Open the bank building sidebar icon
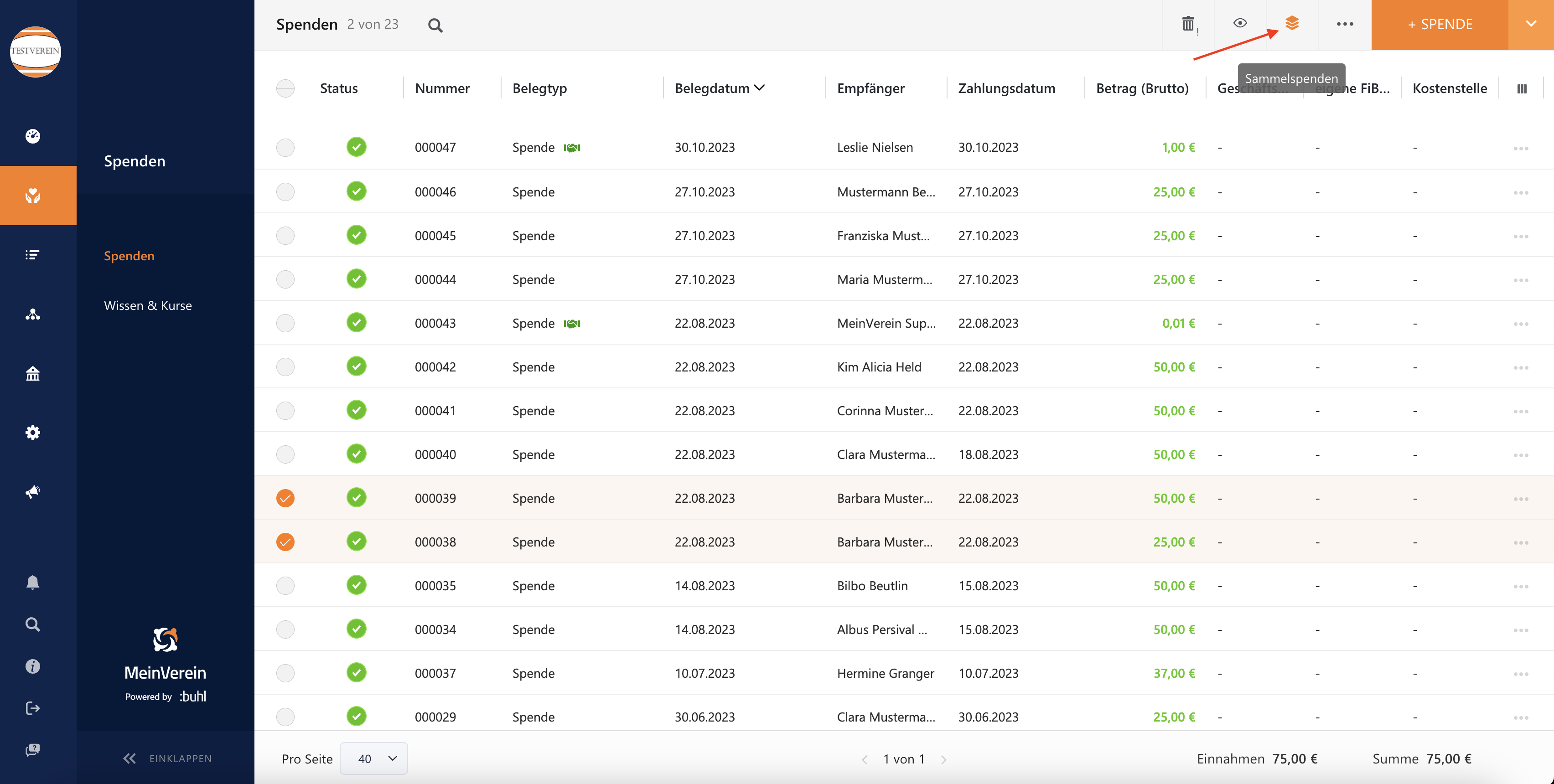 pos(32,373)
